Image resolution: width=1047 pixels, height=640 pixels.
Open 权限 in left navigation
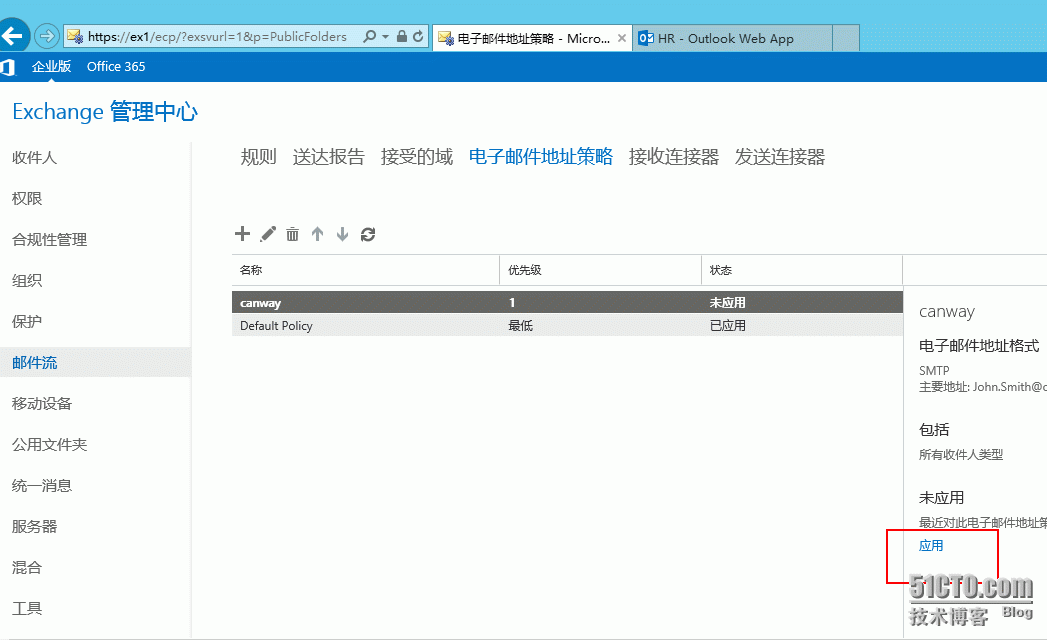point(27,198)
